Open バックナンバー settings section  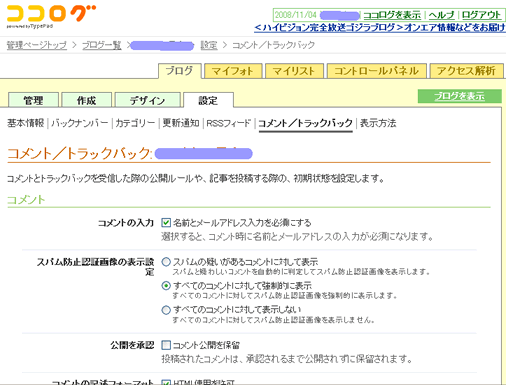(x=80, y=123)
